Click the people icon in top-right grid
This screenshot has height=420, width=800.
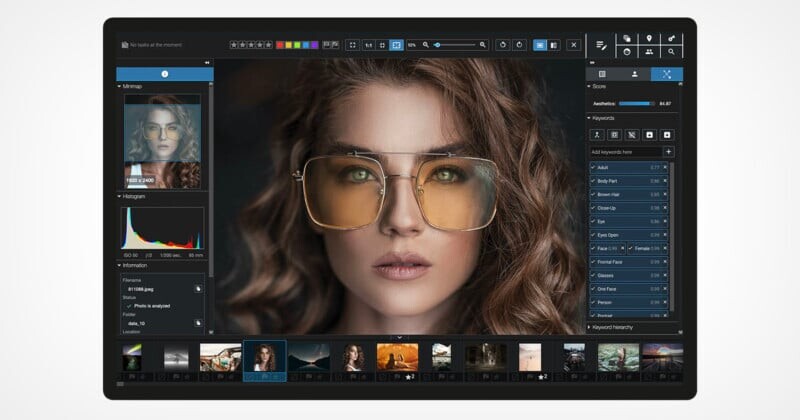[x=648, y=52]
